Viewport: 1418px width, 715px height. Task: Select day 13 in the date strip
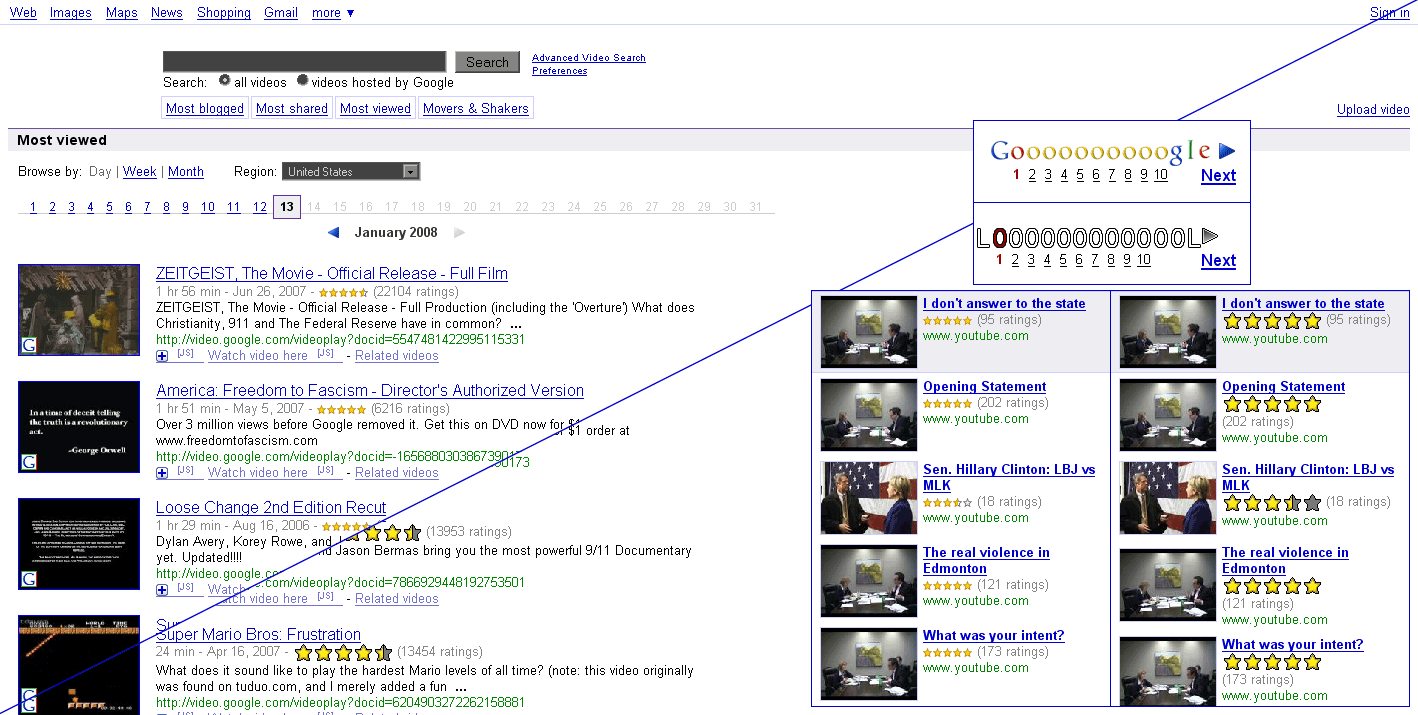click(x=287, y=207)
